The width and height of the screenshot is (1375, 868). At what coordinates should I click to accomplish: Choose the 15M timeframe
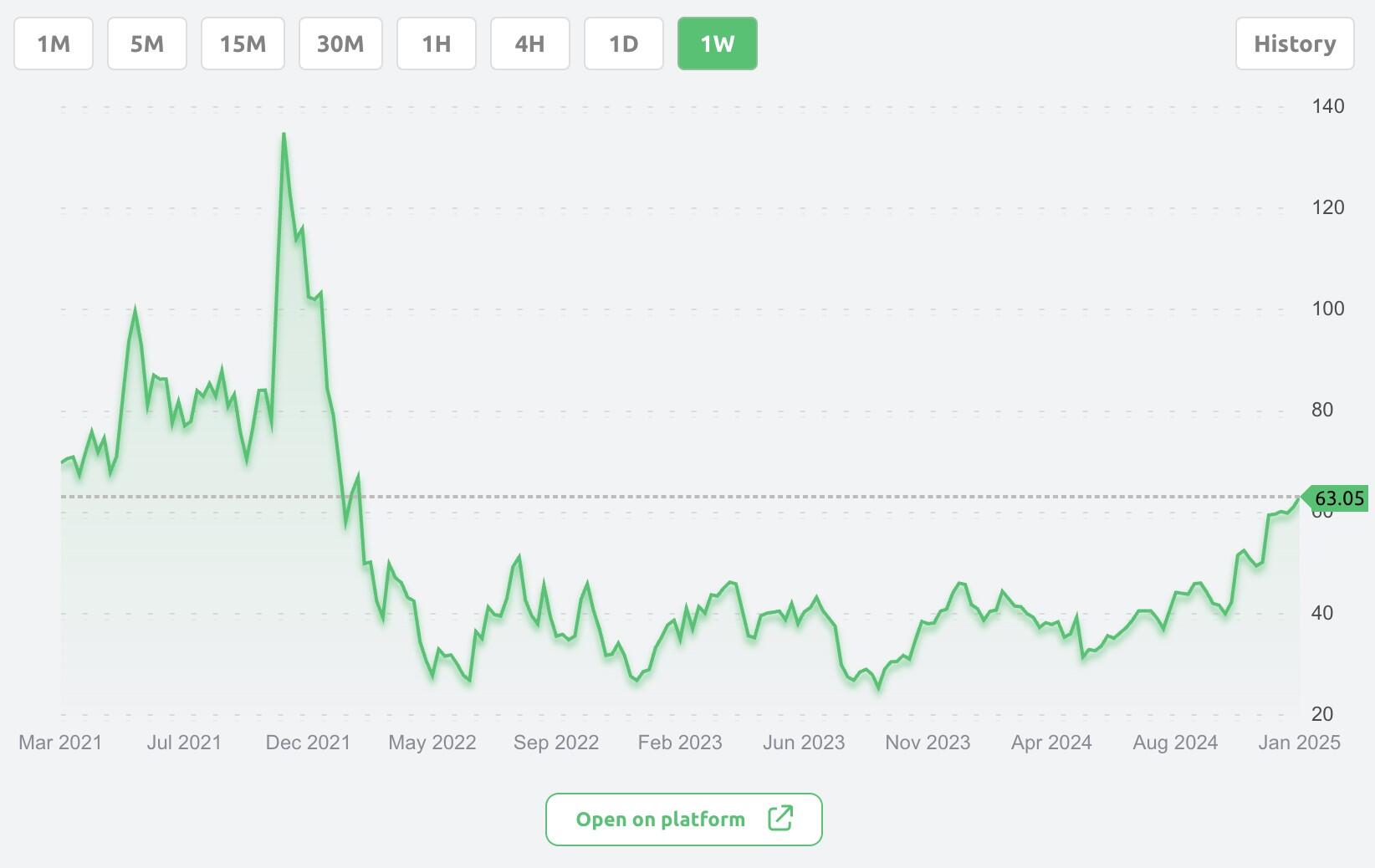(243, 43)
